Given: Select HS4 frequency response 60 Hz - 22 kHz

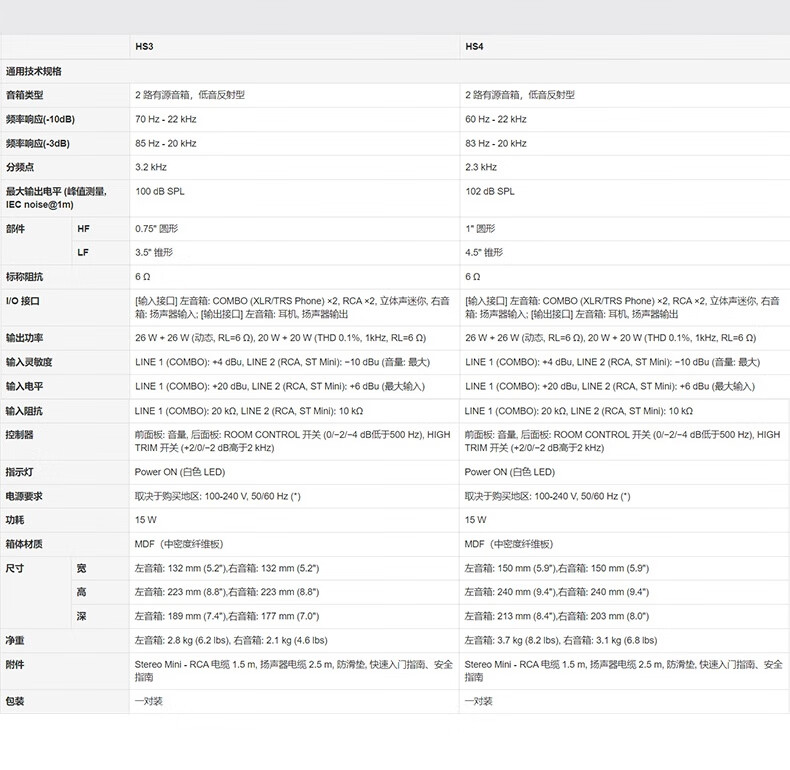Looking at the screenshot, I should click(x=496, y=119).
